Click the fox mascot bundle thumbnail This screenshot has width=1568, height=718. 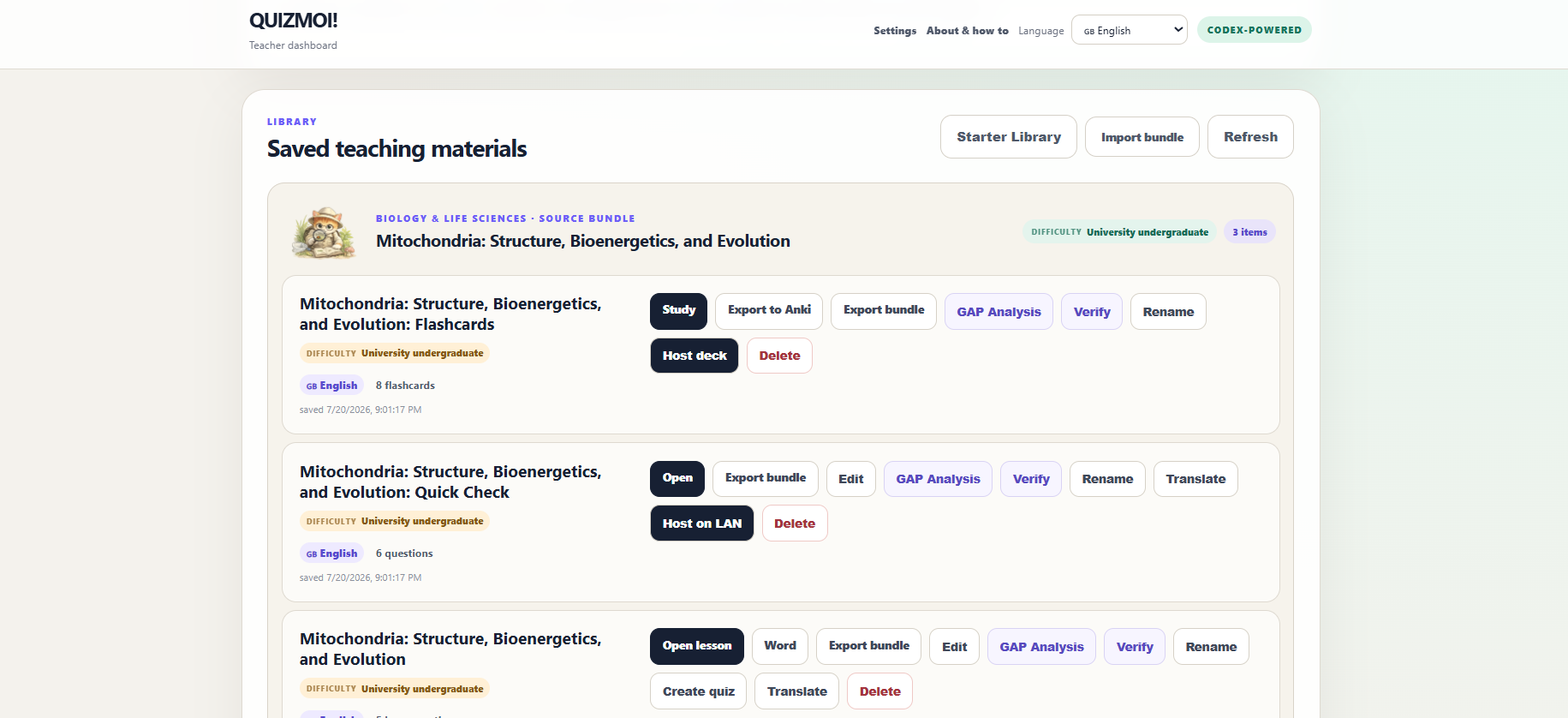tap(324, 231)
